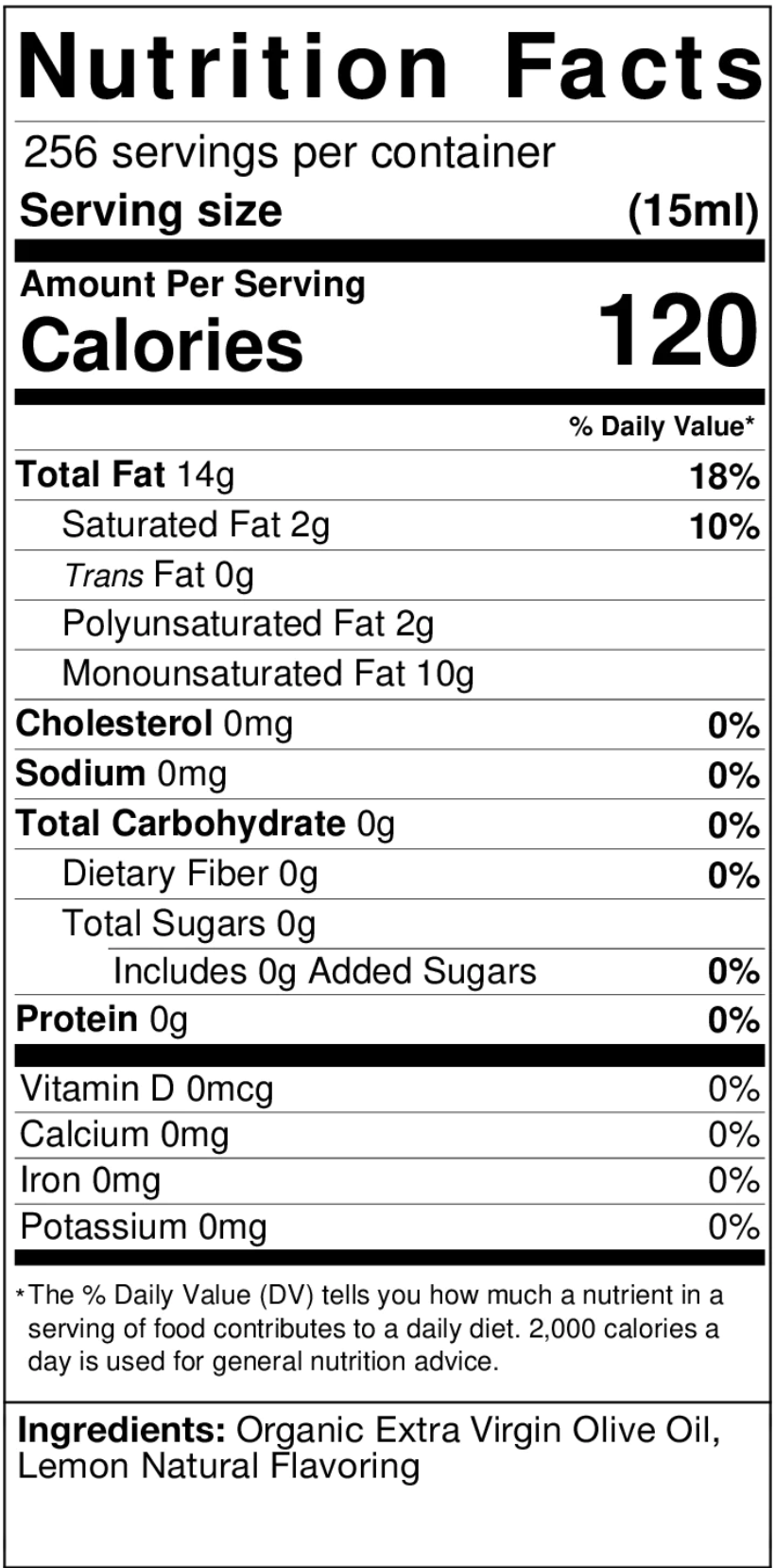This screenshot has height=1568, width=775.
Task: Click the 18% total fat value
Action: 724,477
